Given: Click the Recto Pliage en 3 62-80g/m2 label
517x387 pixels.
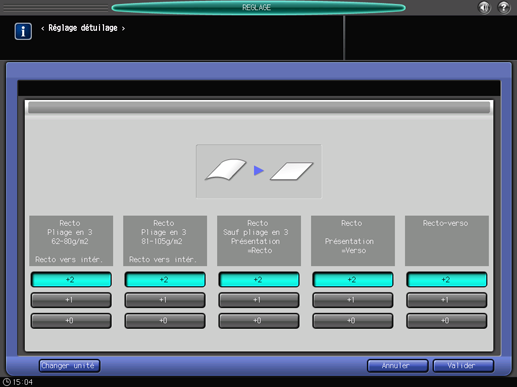Looking at the screenshot, I should 71,241.
